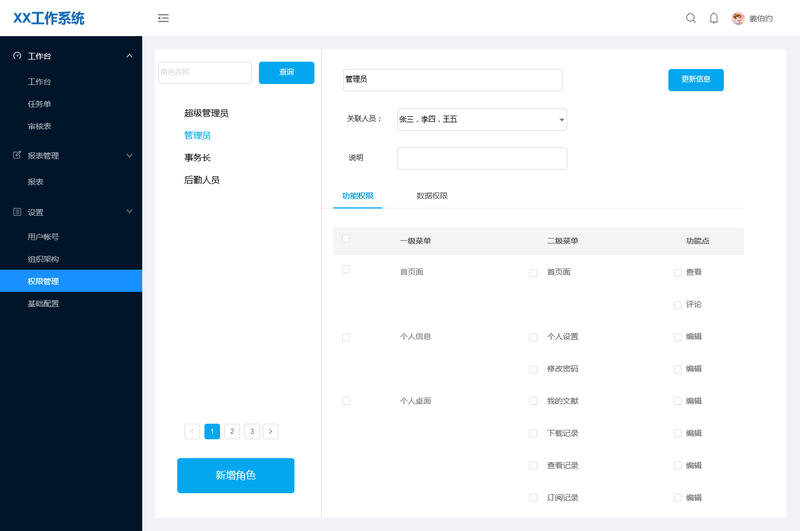800x531 pixels.
Task: Check the 订阅记录 checkbox
Action: (533, 497)
